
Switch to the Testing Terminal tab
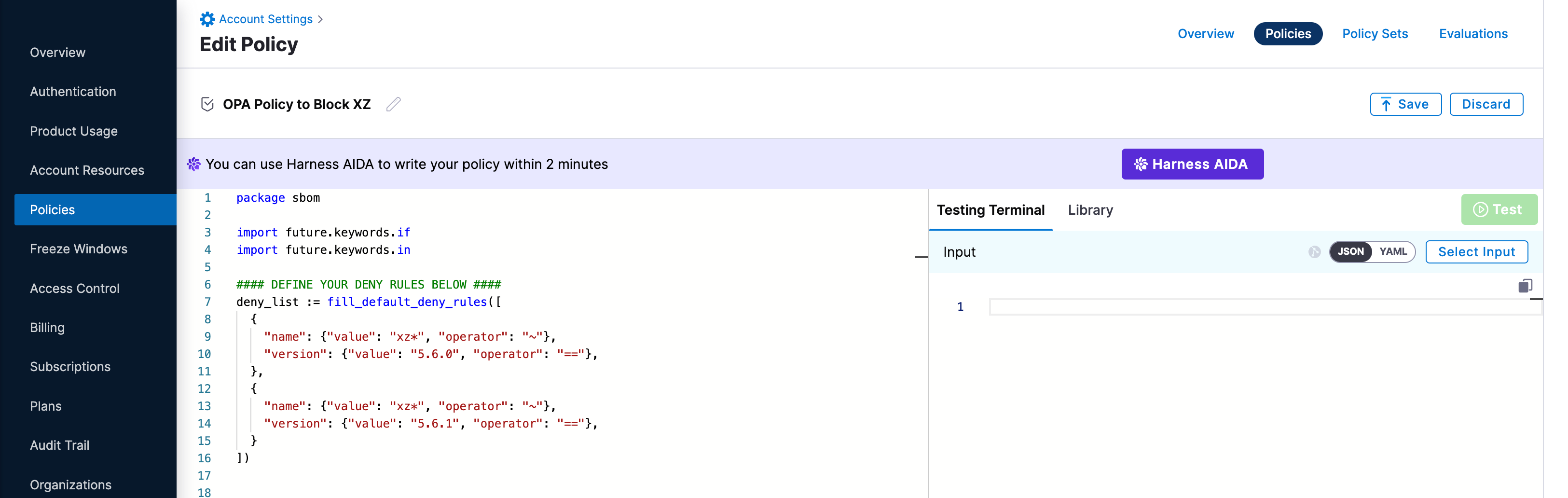(990, 210)
